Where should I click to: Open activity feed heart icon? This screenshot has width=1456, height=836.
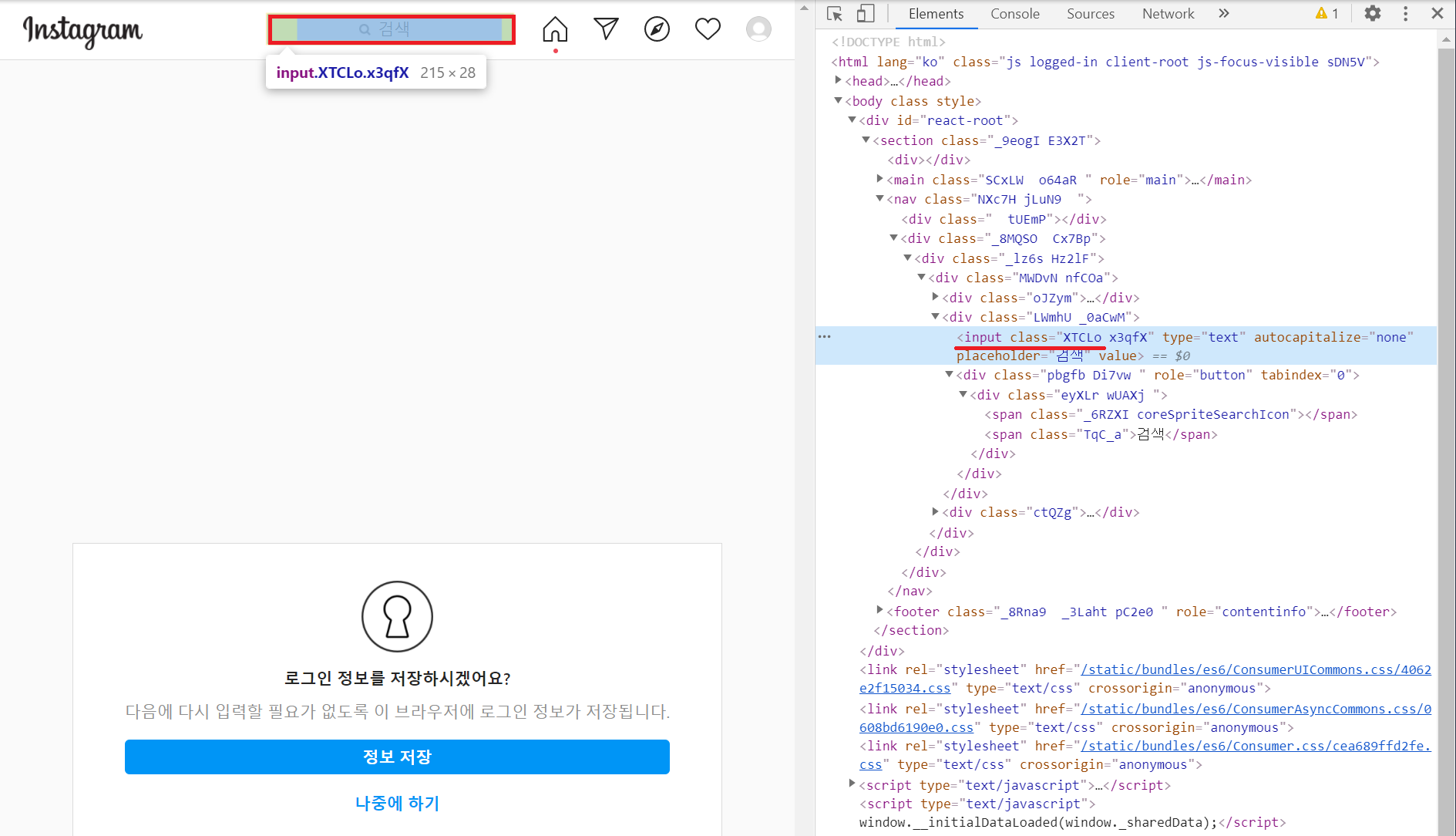click(x=708, y=29)
